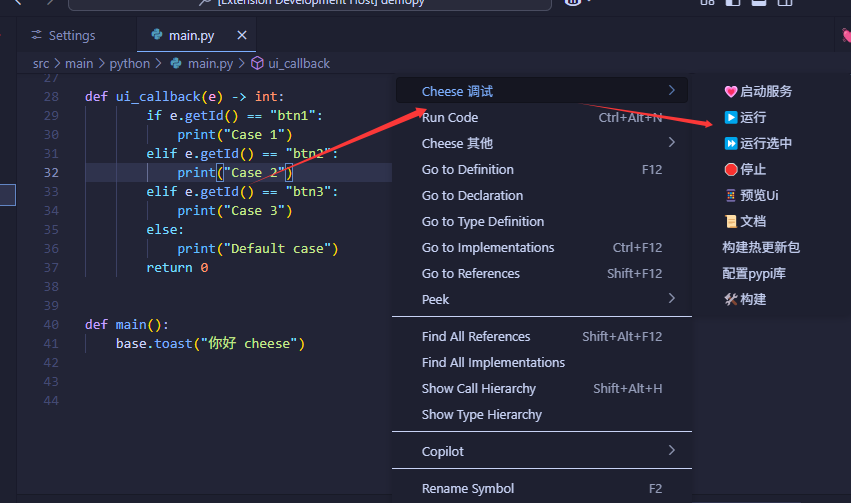This screenshot has height=503, width=851.
Task: Click the fast-forward icon for 运行选中
Action: (x=731, y=143)
